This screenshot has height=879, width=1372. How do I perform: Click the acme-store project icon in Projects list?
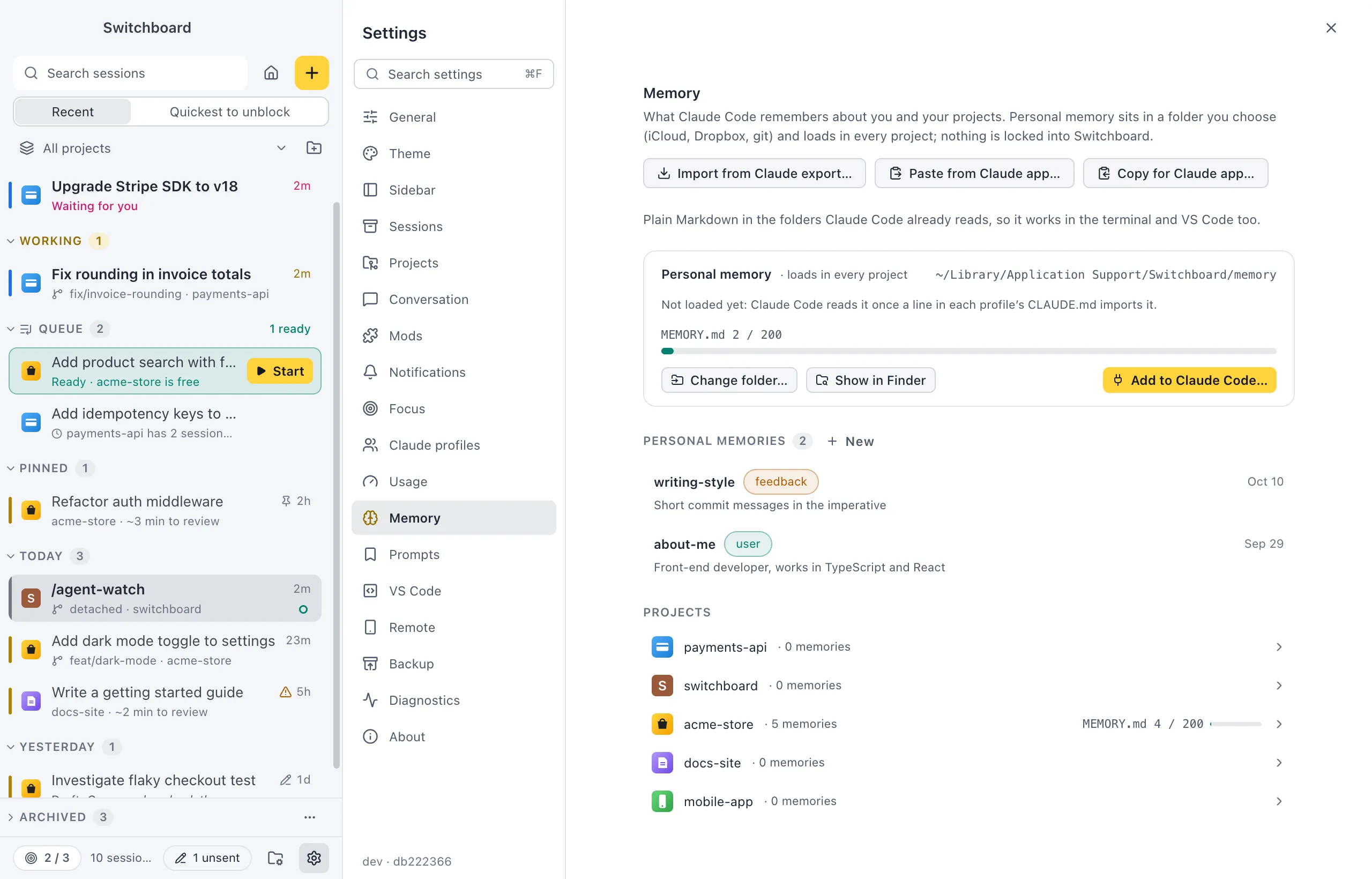(662, 724)
